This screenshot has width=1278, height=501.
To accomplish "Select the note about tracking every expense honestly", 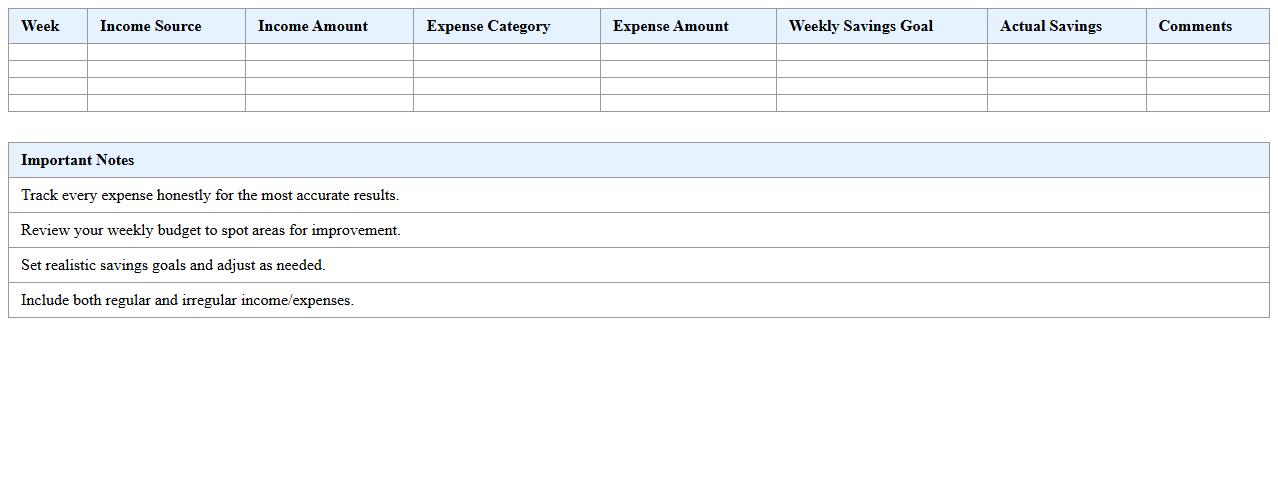I will [210, 195].
